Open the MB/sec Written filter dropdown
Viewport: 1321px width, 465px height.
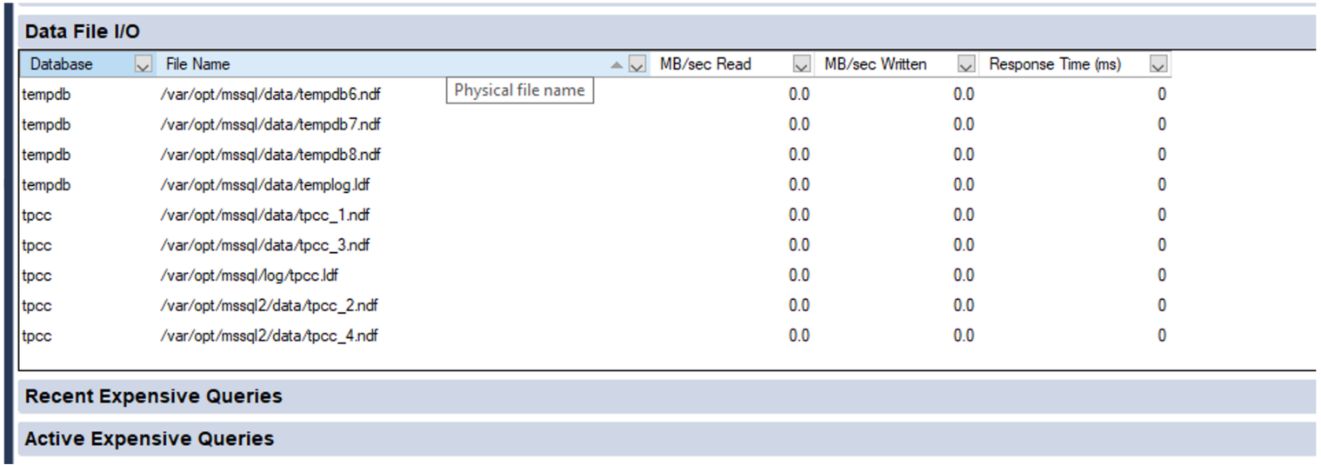[966, 65]
